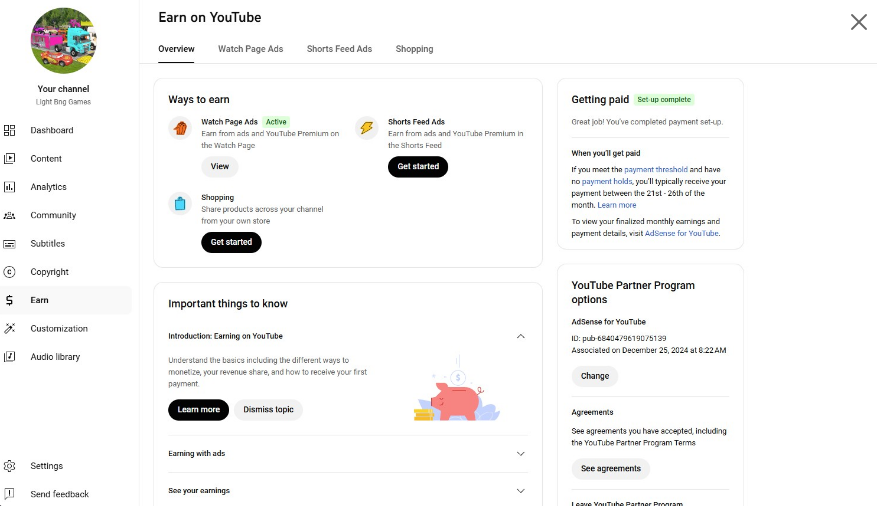877x506 pixels.
Task: Expand the Earning with ads section
Action: [520, 453]
